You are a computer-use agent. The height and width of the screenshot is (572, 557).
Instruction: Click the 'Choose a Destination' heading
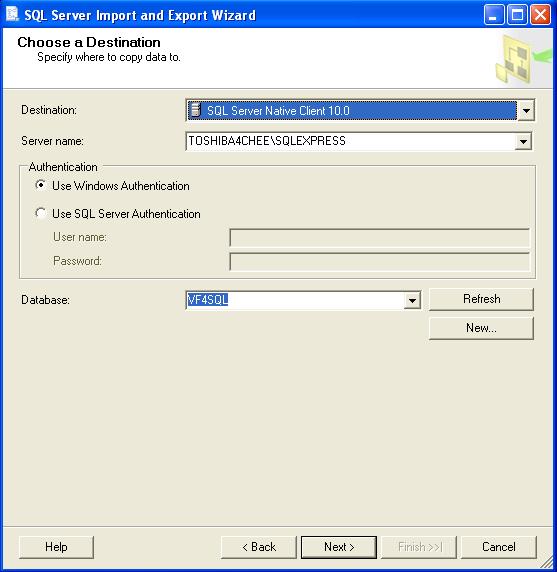(89, 42)
